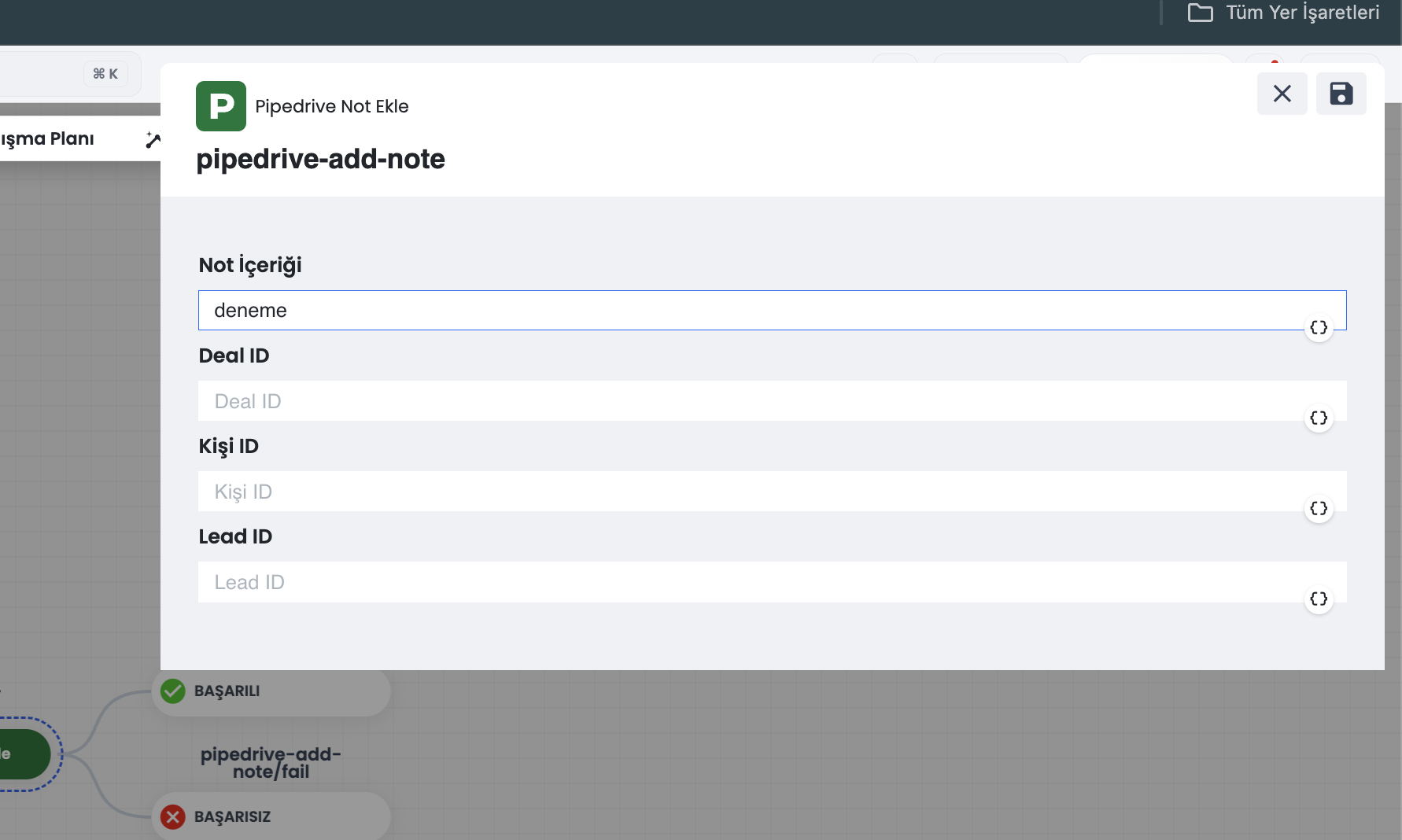
Task: Open Tüm Yer İşaretleri bookmarks folder
Action: 1283,13
